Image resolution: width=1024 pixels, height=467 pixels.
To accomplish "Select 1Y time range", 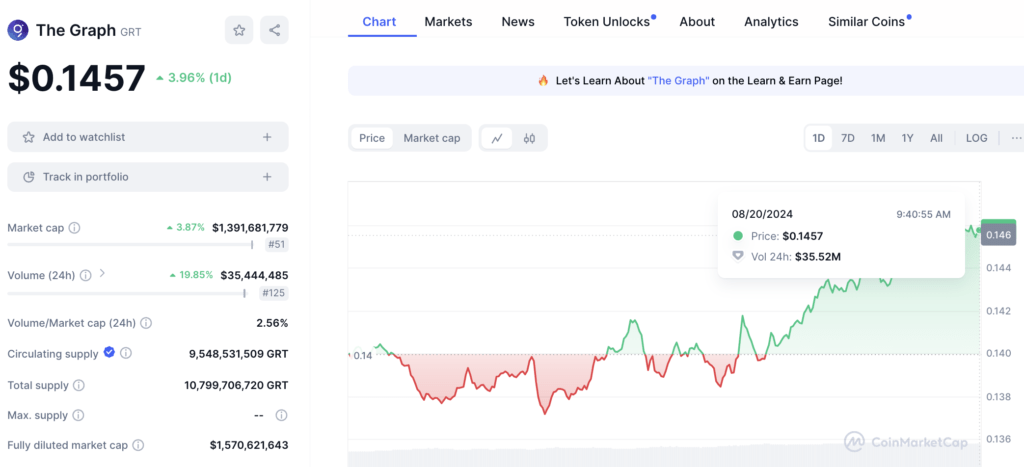I will click(908, 138).
